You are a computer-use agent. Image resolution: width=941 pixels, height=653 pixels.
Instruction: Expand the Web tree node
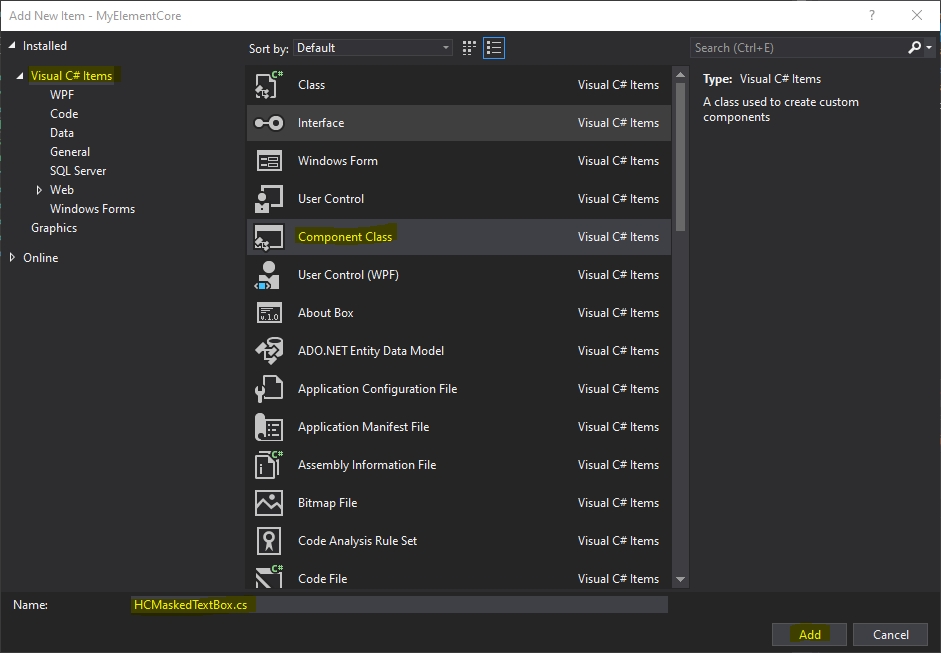point(39,190)
